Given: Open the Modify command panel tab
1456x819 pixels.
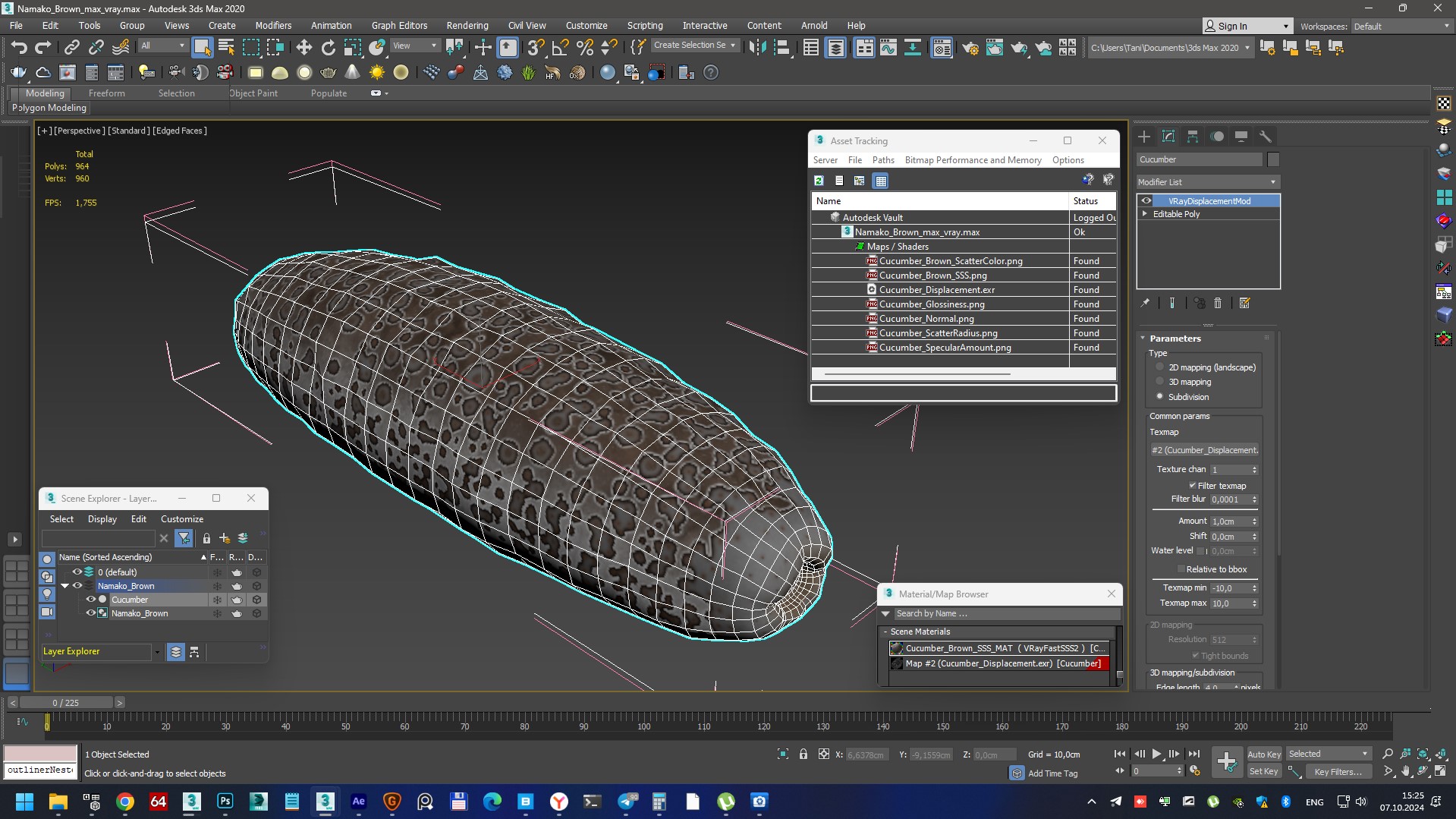Looking at the screenshot, I should pyautogui.click(x=1168, y=137).
